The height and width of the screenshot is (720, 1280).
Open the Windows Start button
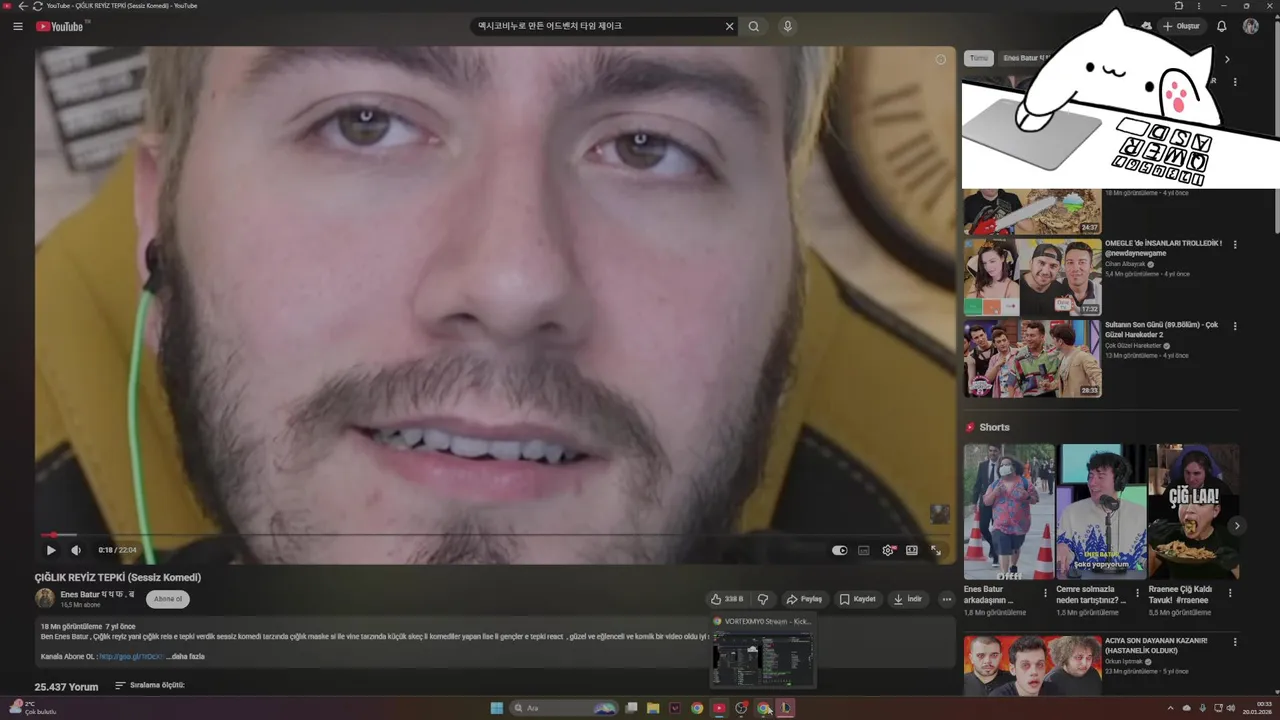click(497, 708)
